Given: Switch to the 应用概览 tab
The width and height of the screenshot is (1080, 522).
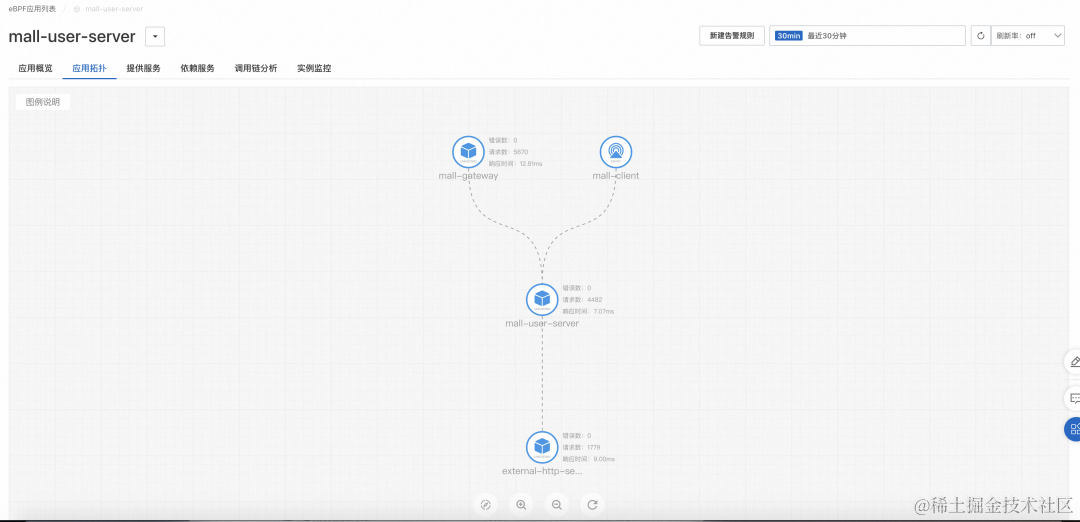Looking at the screenshot, I should [35, 68].
